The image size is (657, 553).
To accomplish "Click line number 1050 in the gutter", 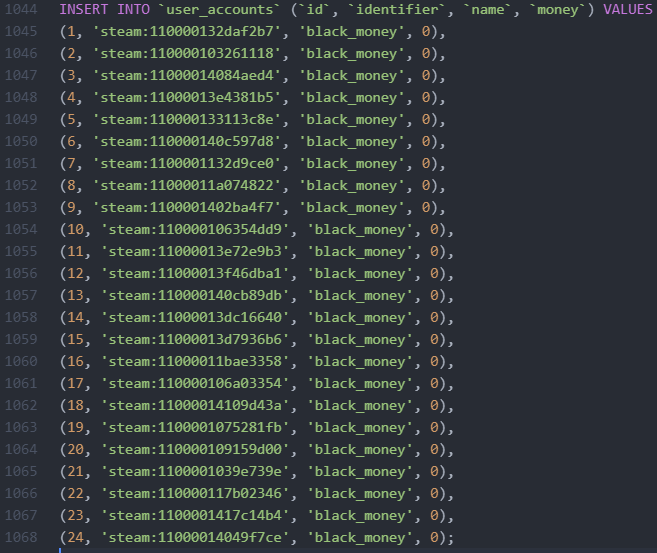I will pyautogui.click(x=21, y=141).
